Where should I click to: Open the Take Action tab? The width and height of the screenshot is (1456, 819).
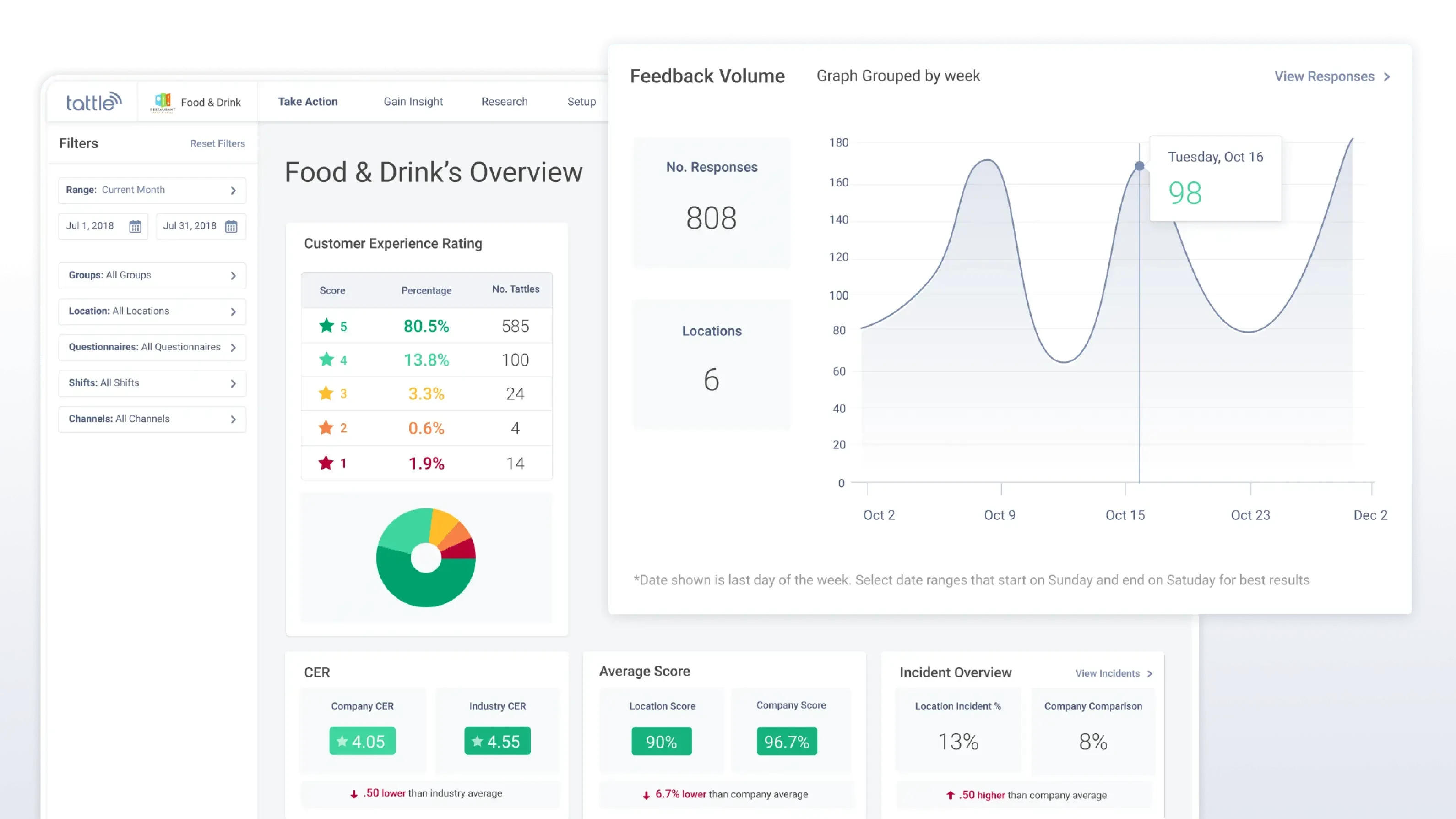point(308,101)
